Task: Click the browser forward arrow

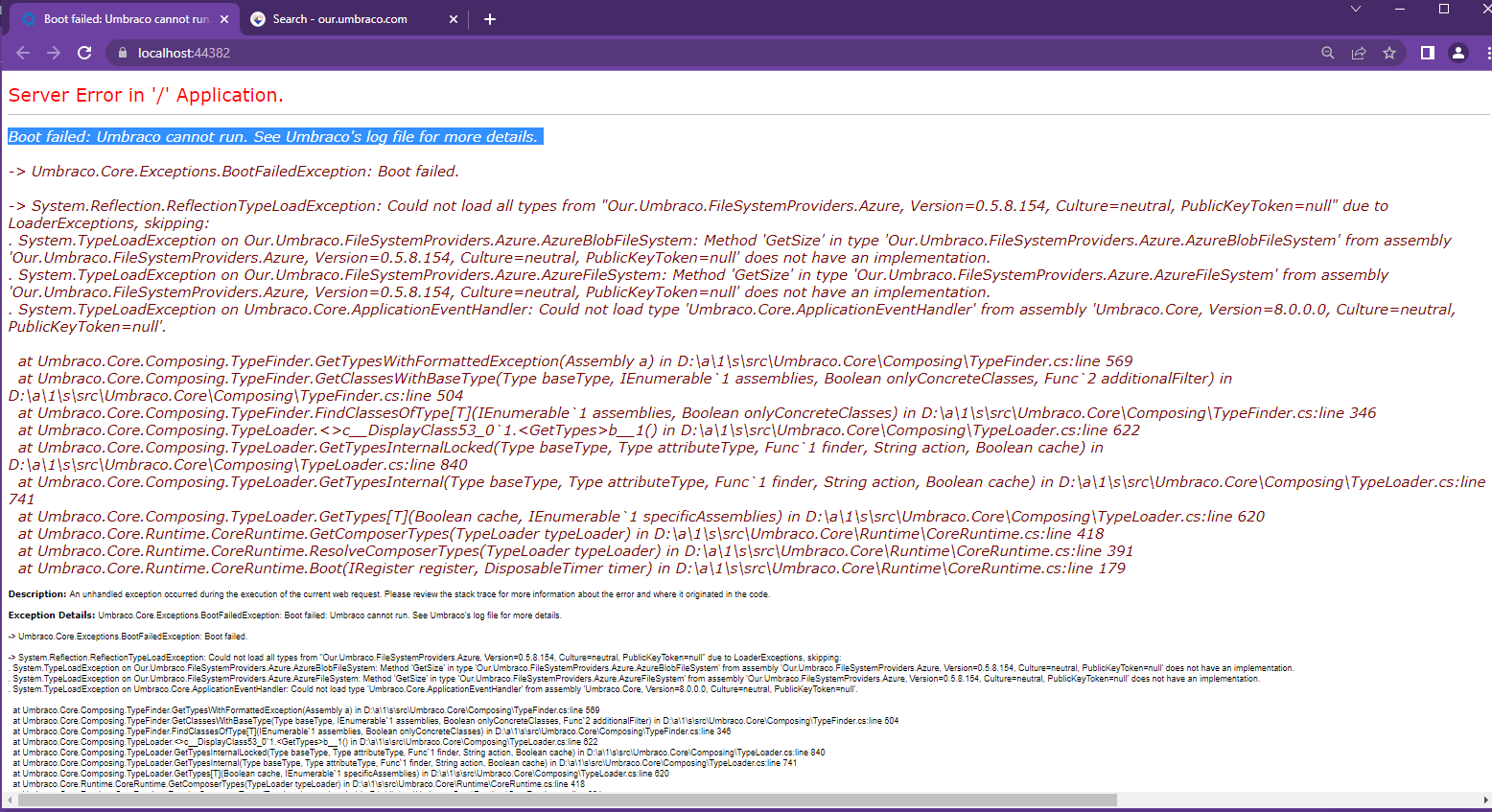Action: [54, 53]
